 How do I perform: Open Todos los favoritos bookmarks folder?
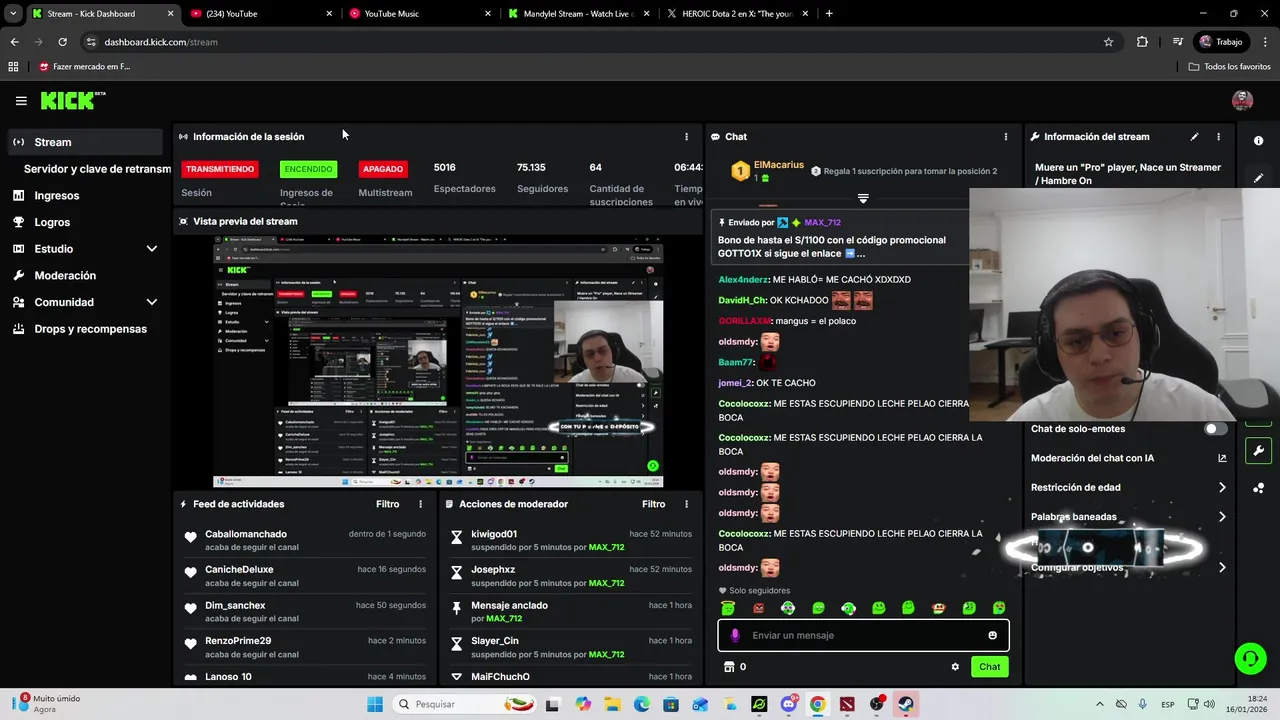(1230, 66)
